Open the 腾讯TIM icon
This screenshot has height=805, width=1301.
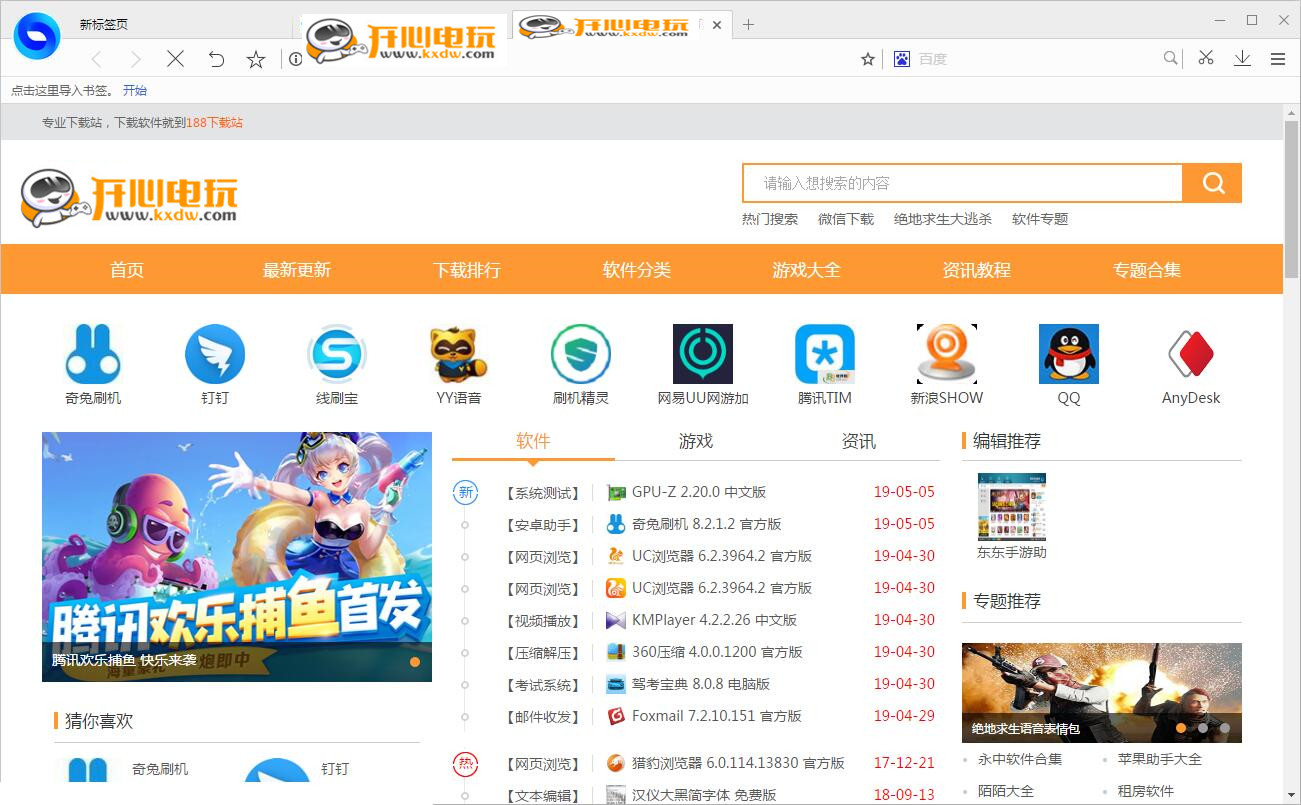point(824,353)
